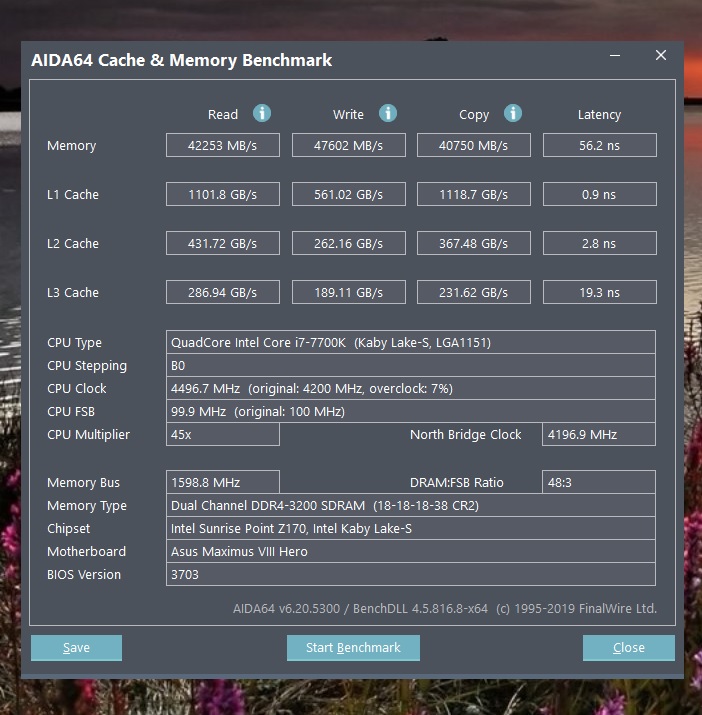702x715 pixels.
Task: Click the Write info icon
Action: pos(388,113)
